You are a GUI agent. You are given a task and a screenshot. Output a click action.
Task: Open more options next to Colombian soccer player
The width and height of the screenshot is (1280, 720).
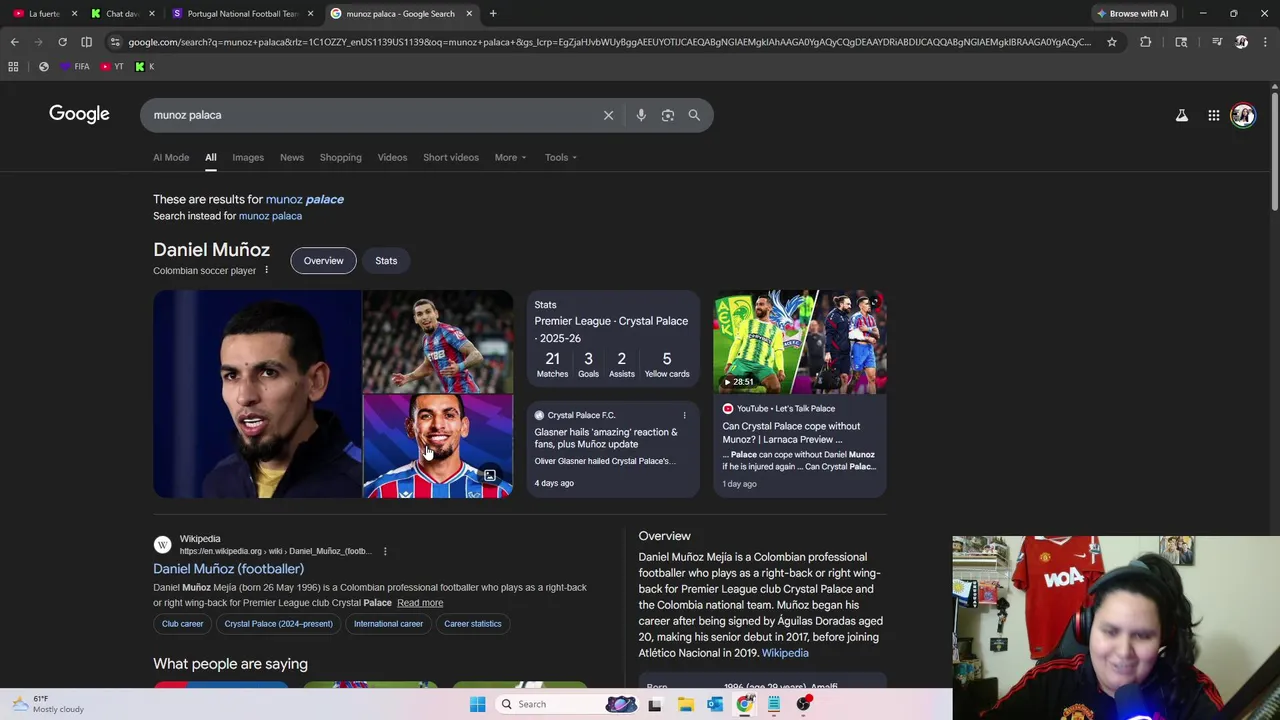click(x=266, y=271)
